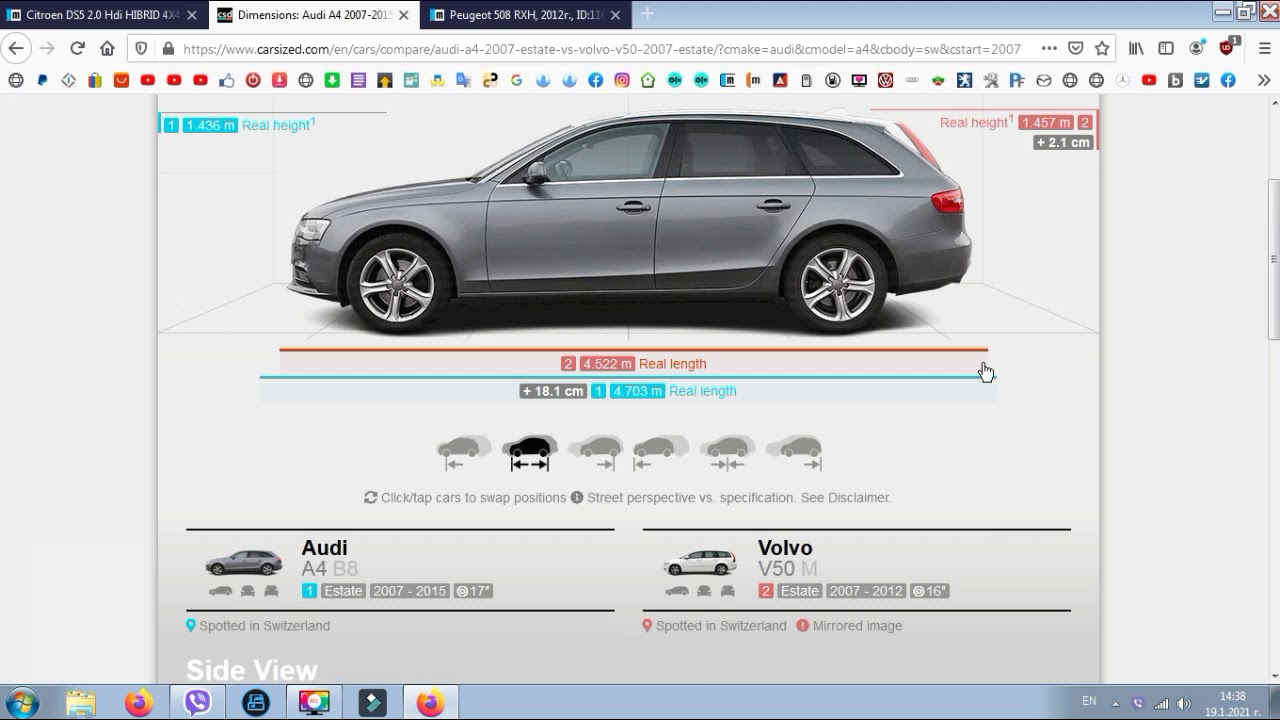The height and width of the screenshot is (720, 1280).
Task: Toggle the sidebar view icon
Action: click(1166, 48)
